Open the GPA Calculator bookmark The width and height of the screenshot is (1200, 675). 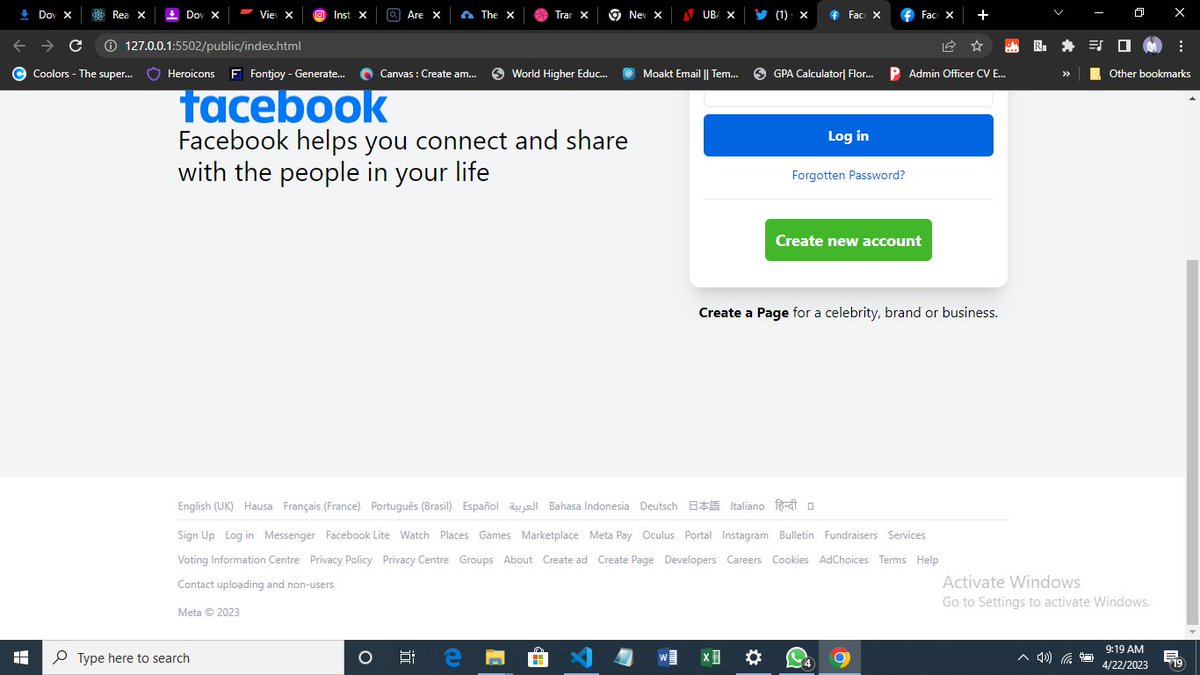(x=813, y=73)
